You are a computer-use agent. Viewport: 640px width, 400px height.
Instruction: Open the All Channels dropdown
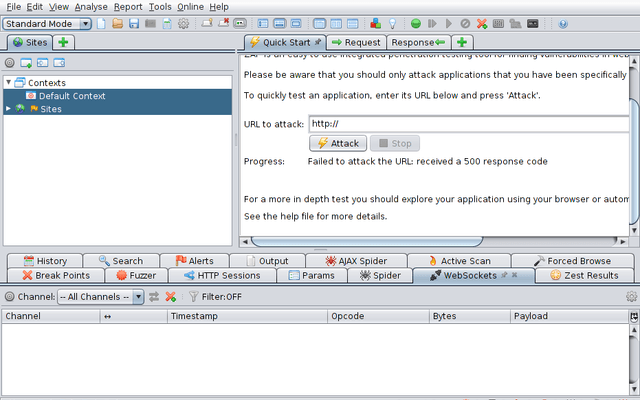coord(100,297)
